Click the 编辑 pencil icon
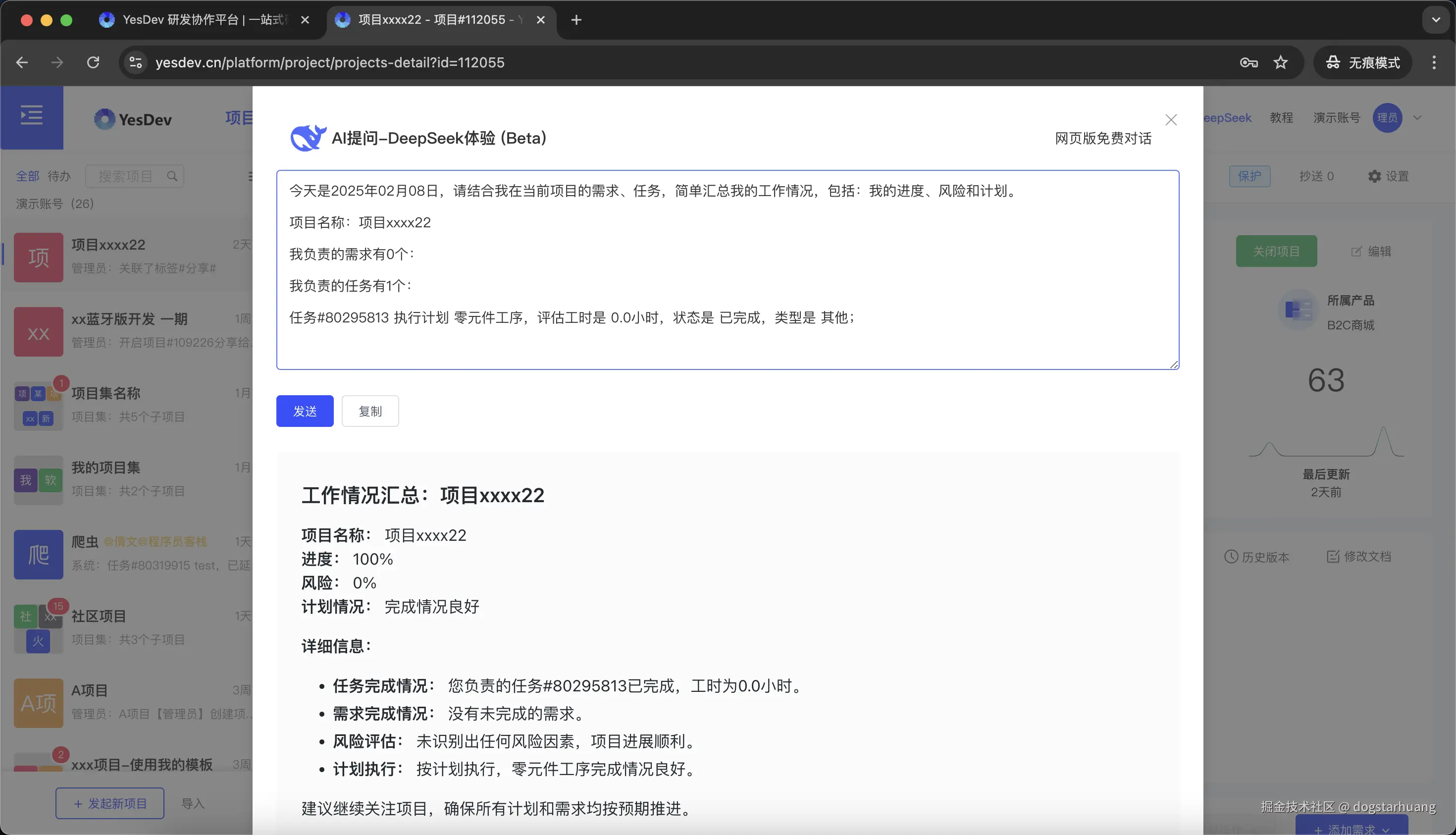 tap(1357, 251)
